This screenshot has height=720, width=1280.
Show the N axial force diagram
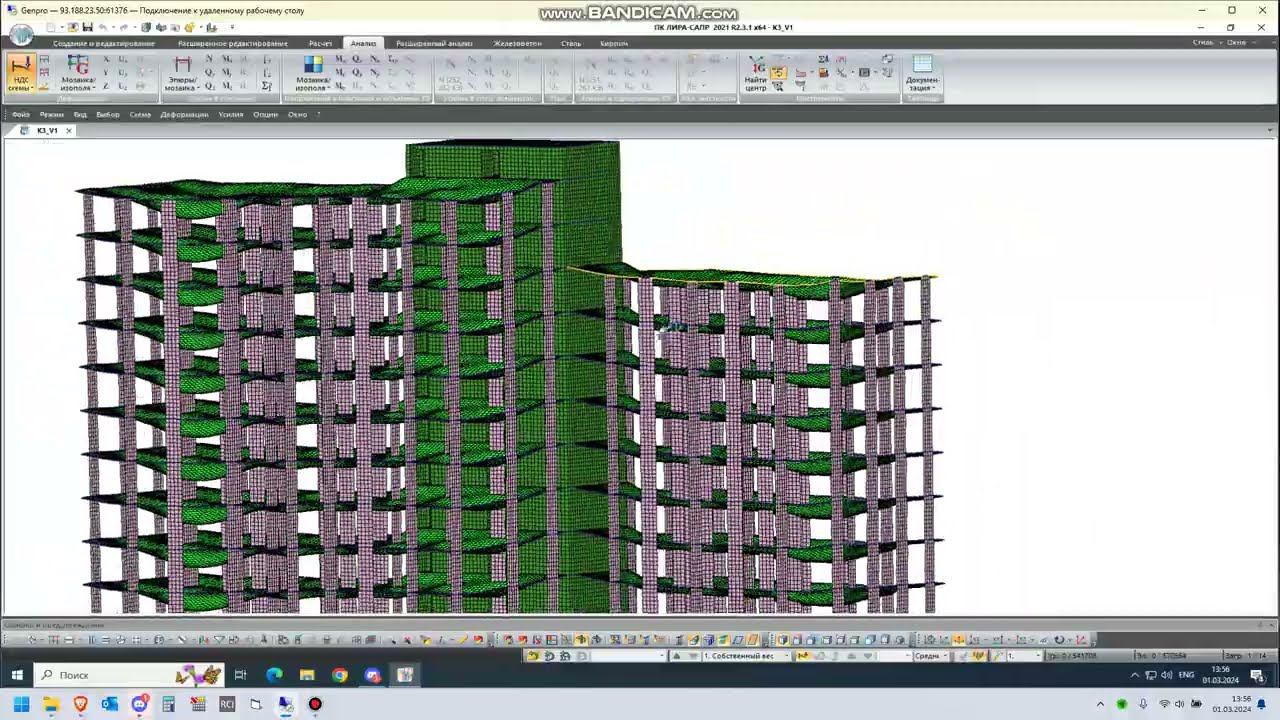[209, 60]
